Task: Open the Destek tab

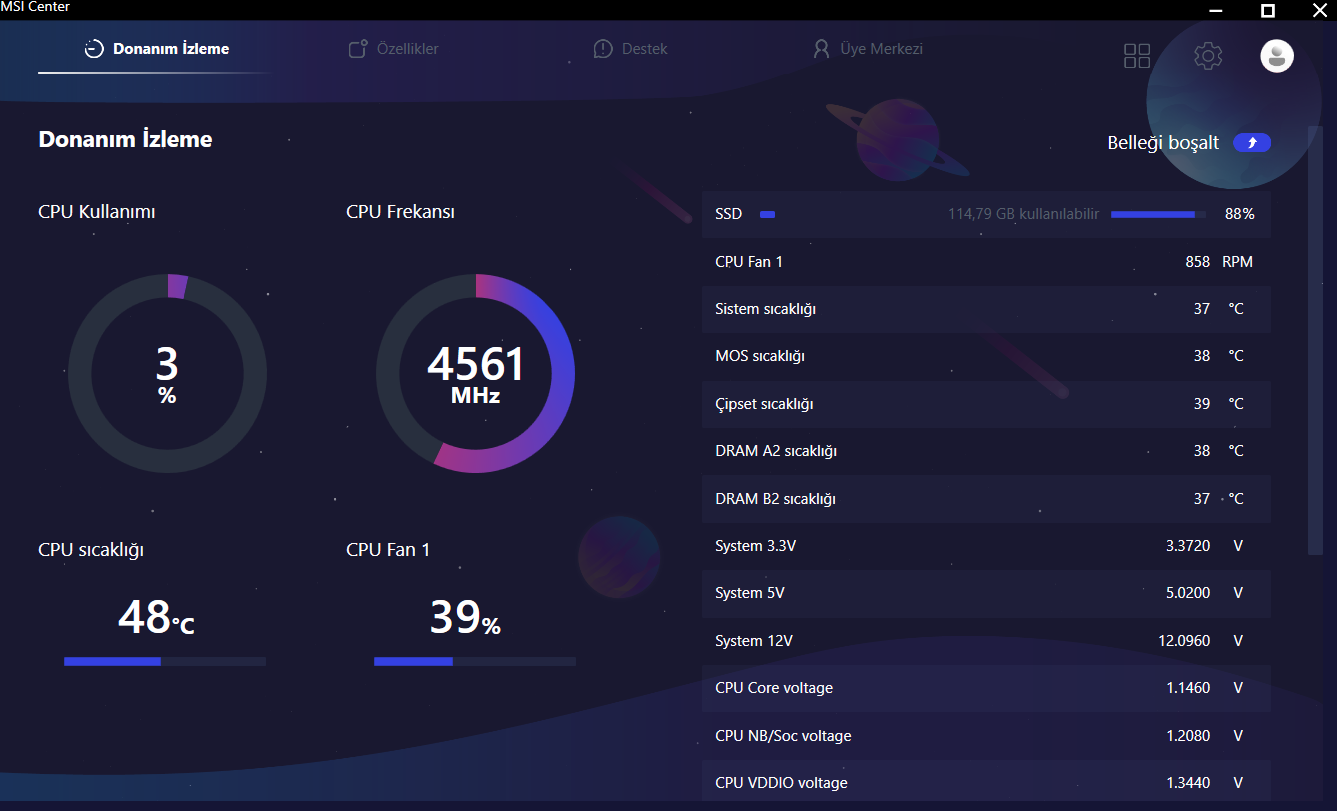Action: tap(630, 49)
